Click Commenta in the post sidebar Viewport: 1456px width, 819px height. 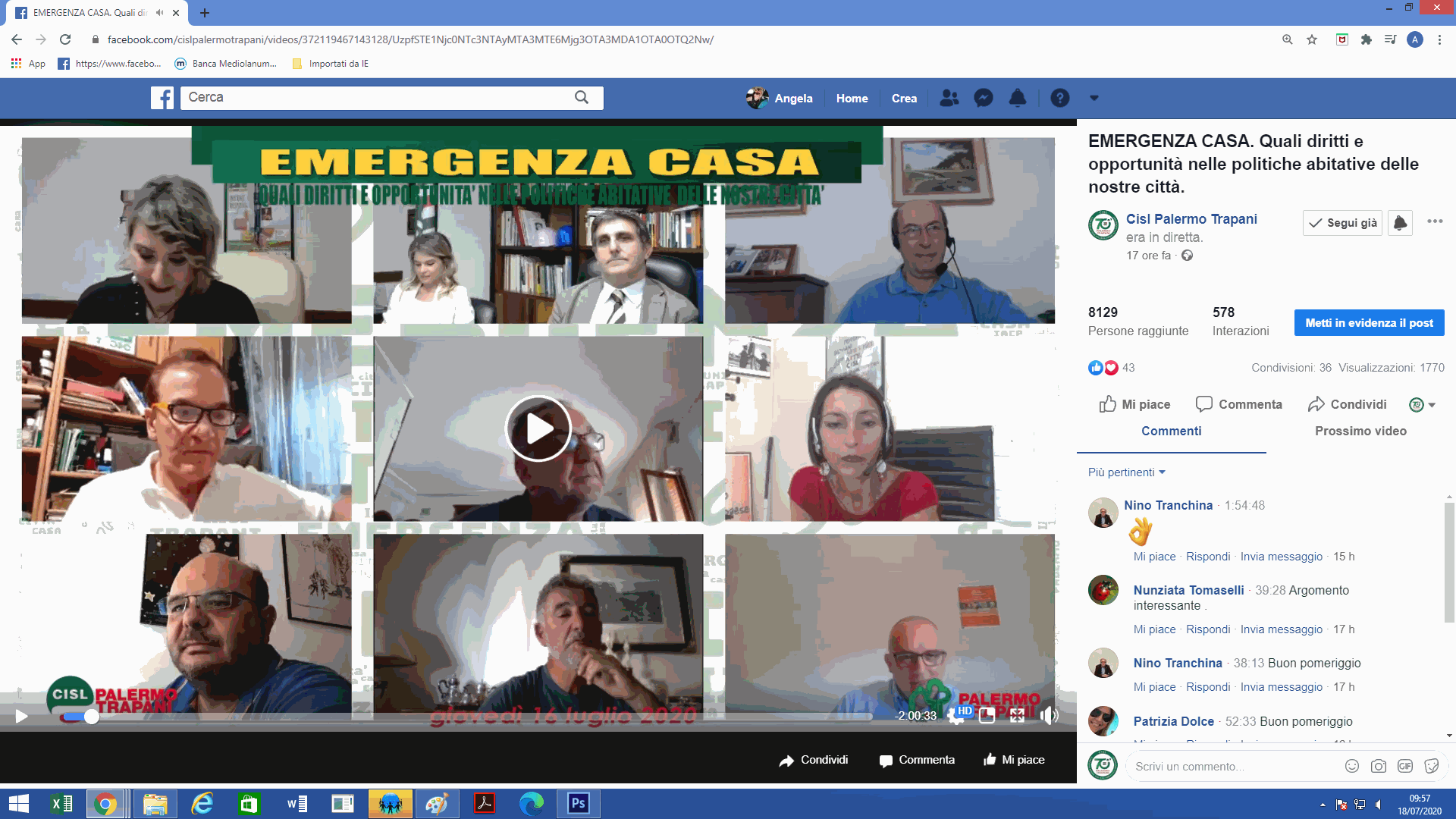click(x=1238, y=404)
